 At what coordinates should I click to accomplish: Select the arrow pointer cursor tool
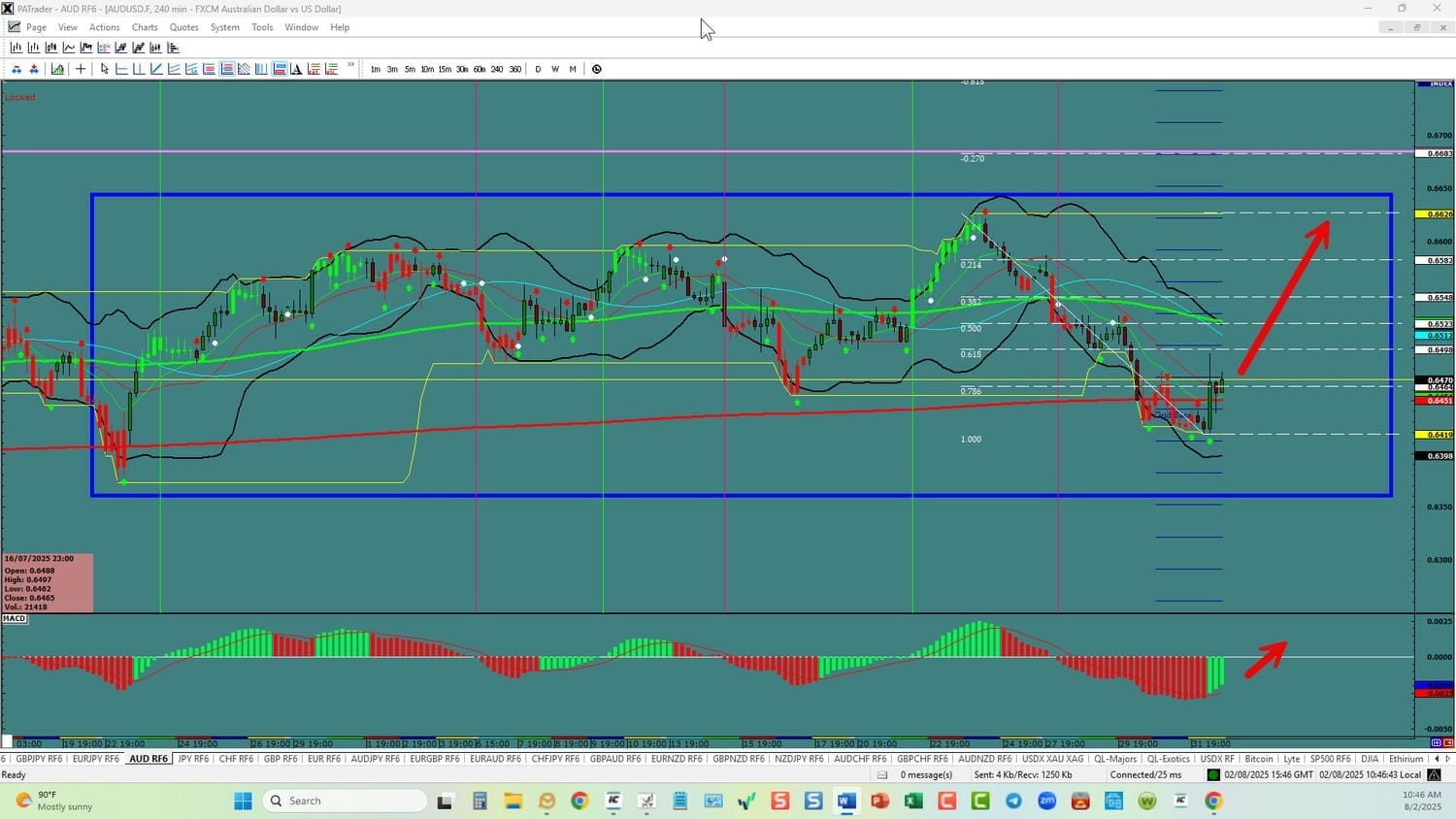tap(105, 69)
